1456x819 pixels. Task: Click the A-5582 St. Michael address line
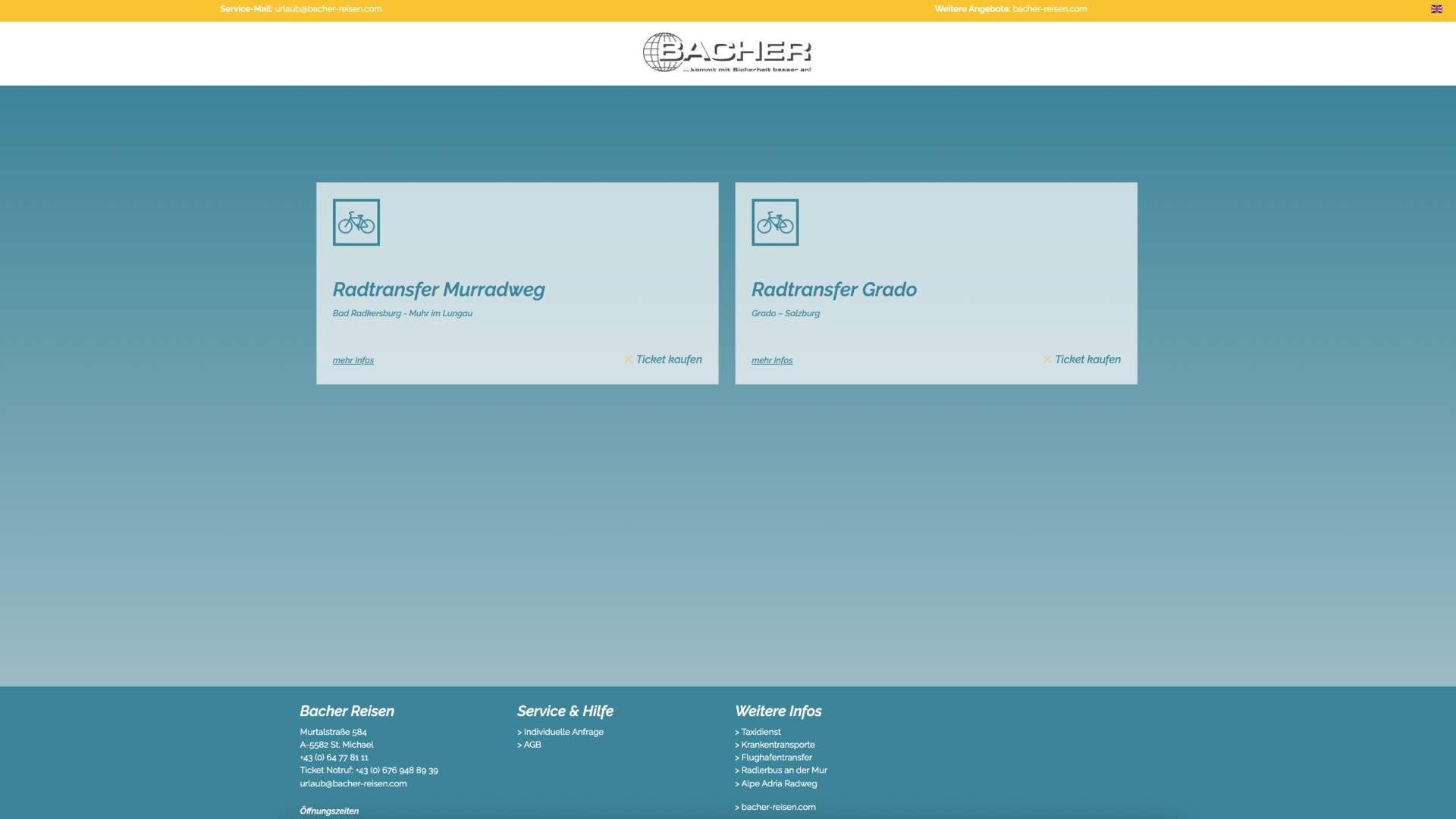[x=337, y=745]
